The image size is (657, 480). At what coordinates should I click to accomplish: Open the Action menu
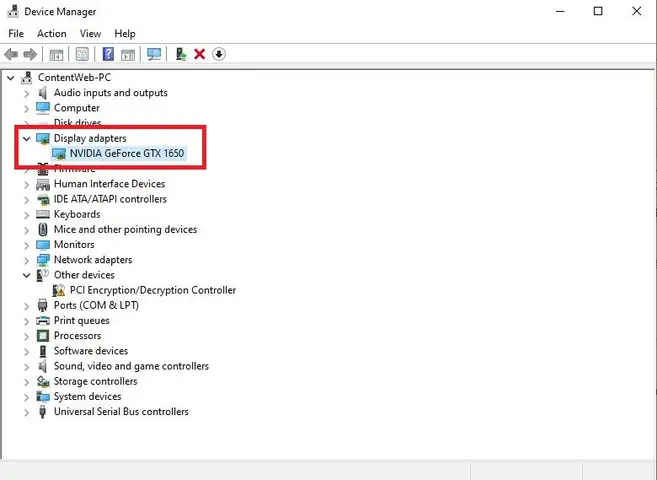click(x=52, y=34)
